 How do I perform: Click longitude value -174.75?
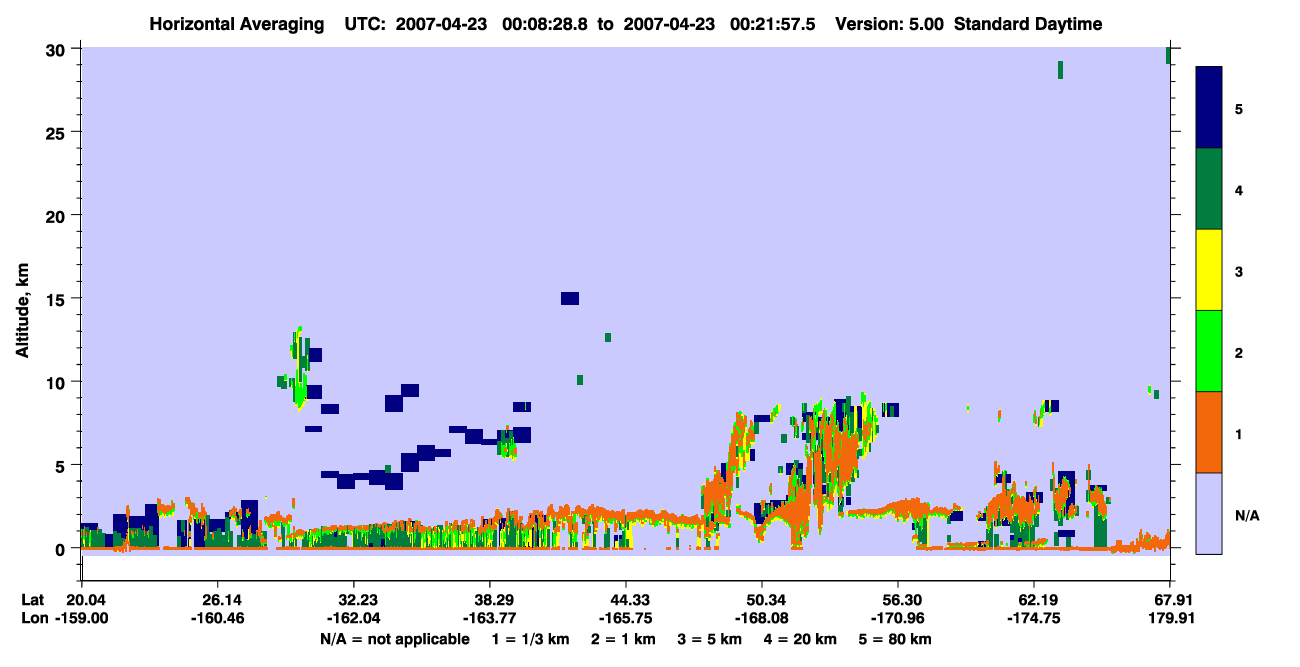point(1034,619)
